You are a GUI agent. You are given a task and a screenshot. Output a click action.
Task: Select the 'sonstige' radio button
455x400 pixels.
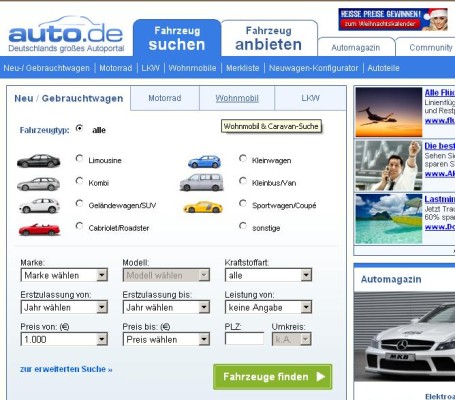[x=243, y=226]
